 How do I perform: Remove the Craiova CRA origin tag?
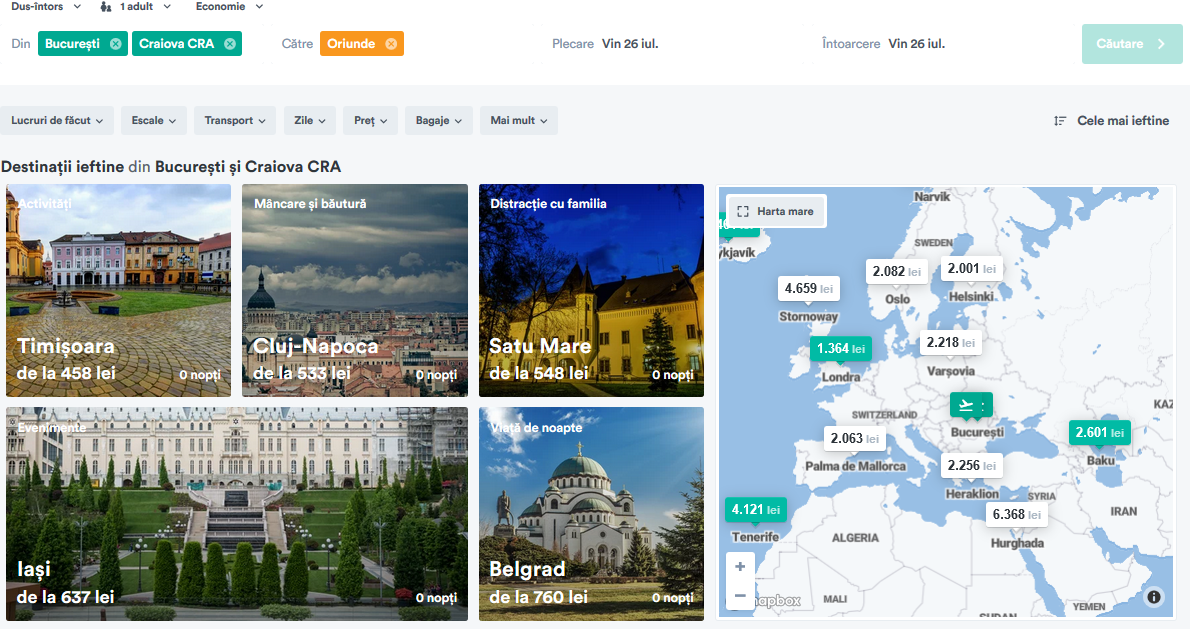[x=230, y=44]
